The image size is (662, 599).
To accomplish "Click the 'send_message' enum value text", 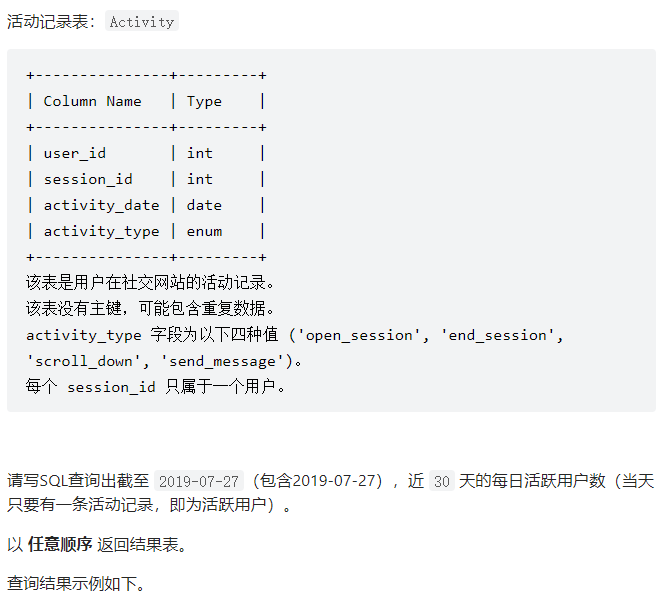I will click(222, 362).
